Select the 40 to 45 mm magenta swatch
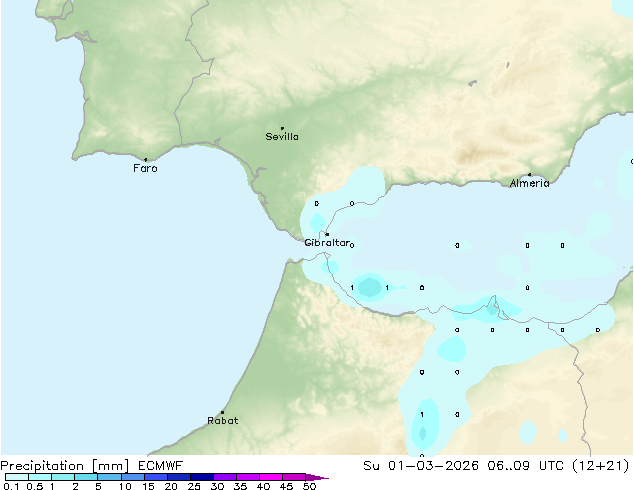Viewport: 634px width, 490px height. 271,477
